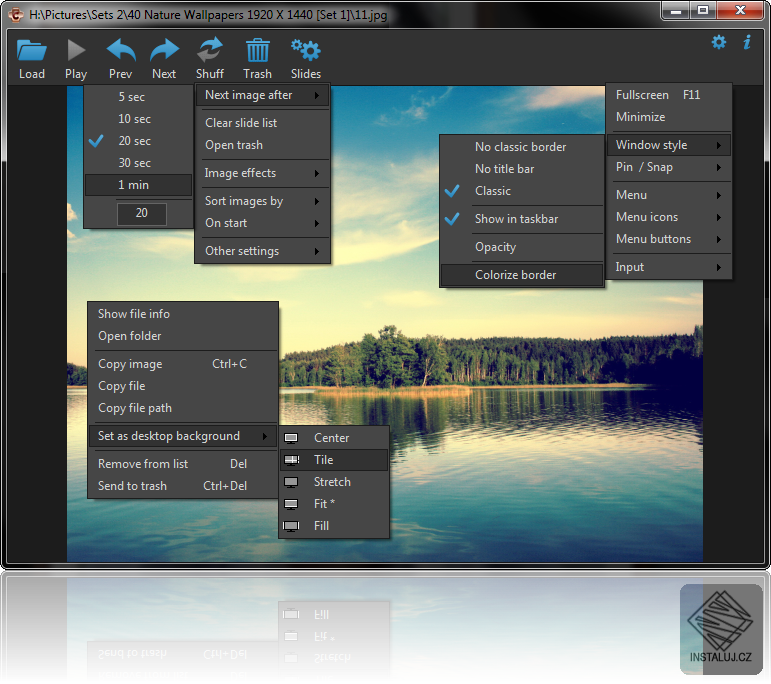Select the 10 sec interval

[138, 119]
